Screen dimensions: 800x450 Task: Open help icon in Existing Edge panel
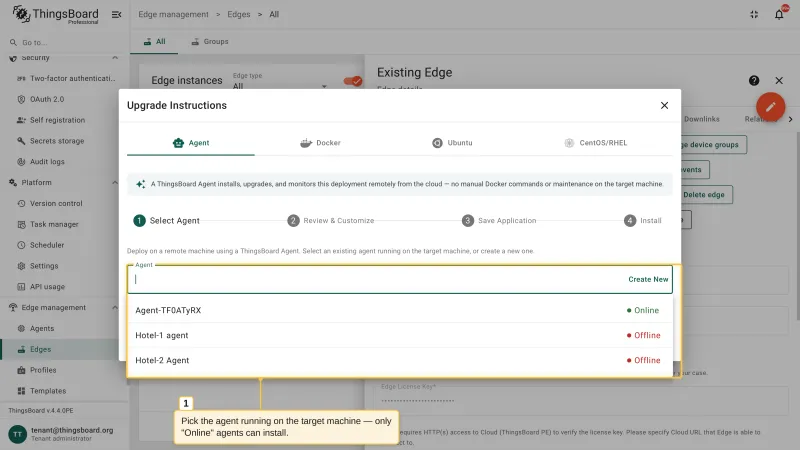point(754,80)
